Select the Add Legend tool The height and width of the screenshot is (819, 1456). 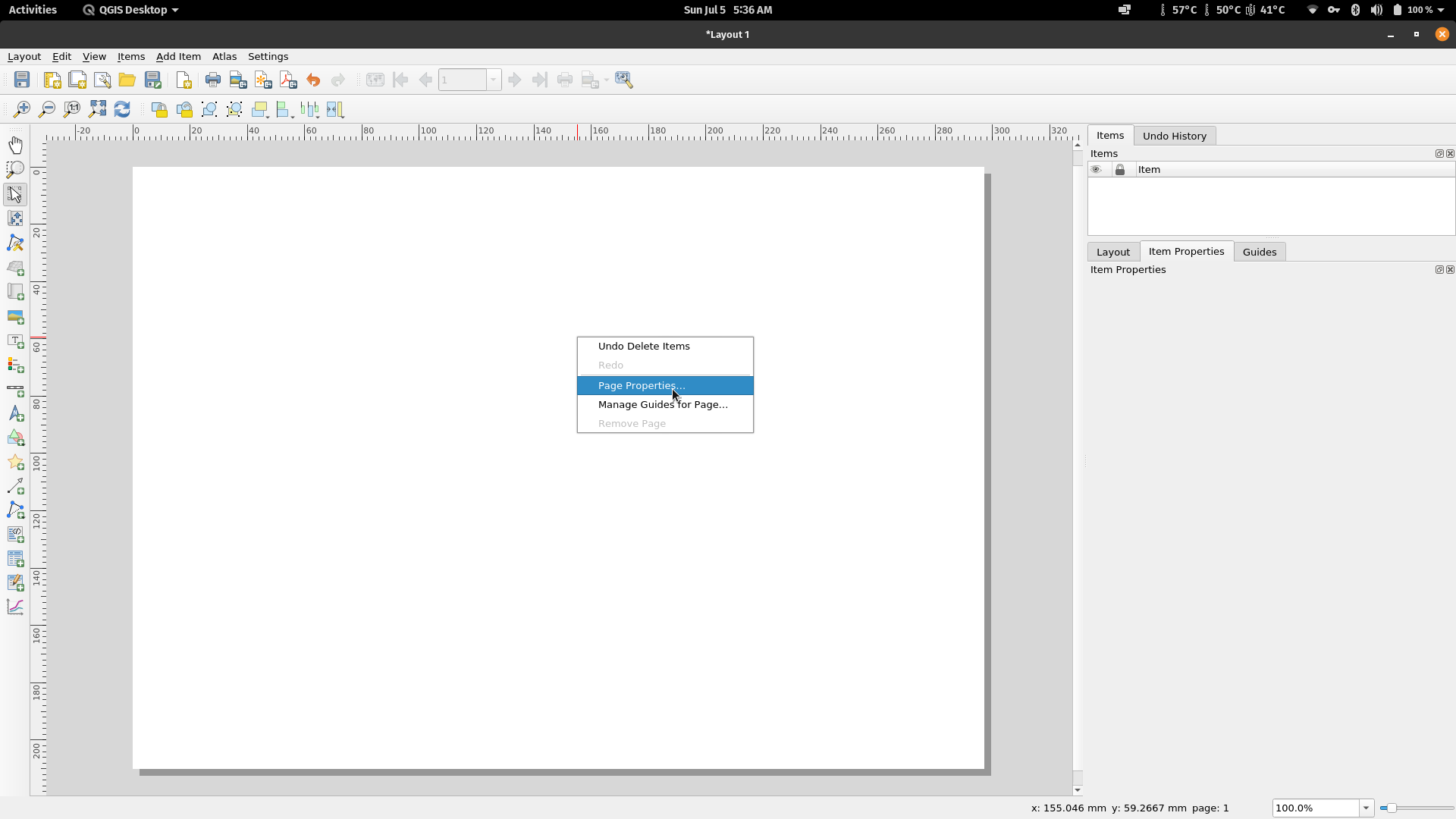(15, 366)
